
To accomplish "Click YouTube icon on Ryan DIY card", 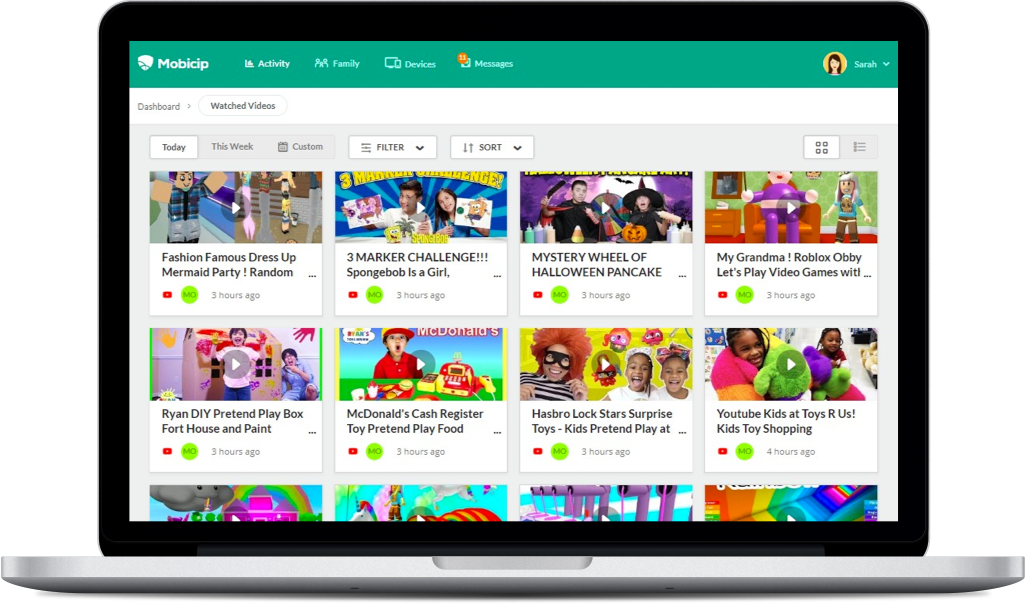I will pos(168,452).
